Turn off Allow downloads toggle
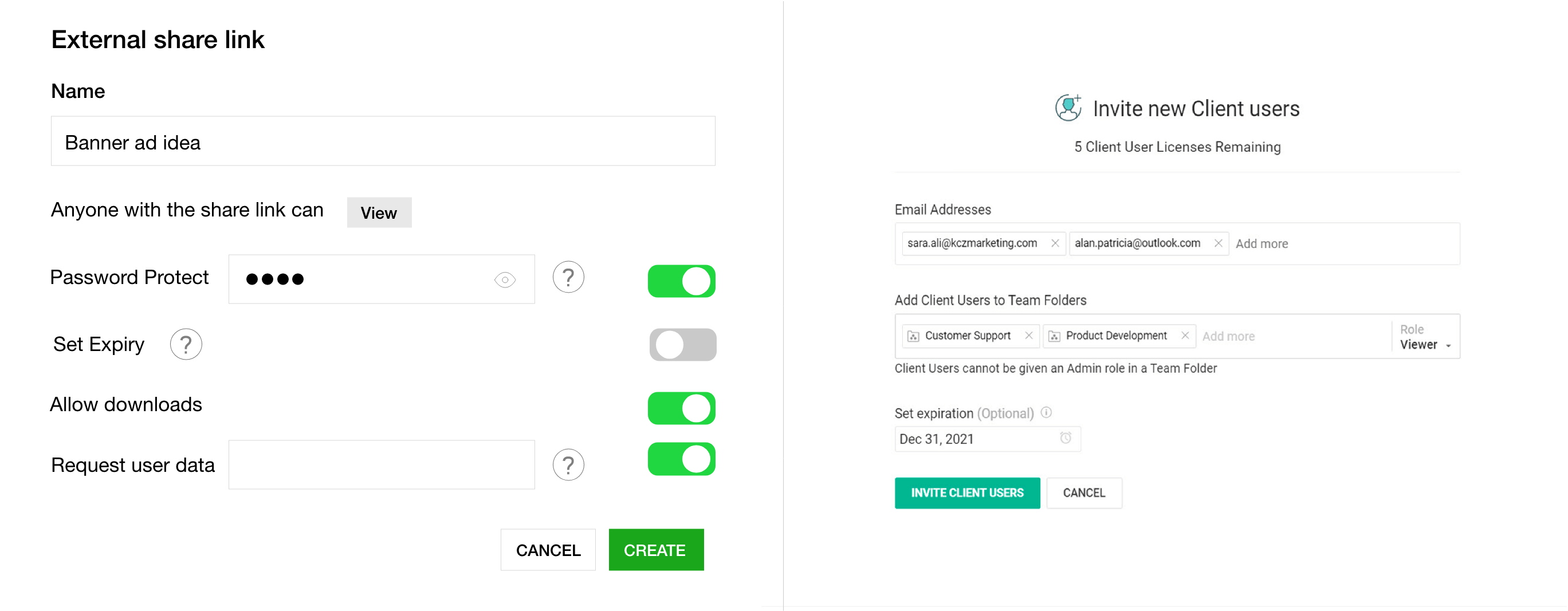Viewport: 1568px width, 611px height. pos(681,408)
